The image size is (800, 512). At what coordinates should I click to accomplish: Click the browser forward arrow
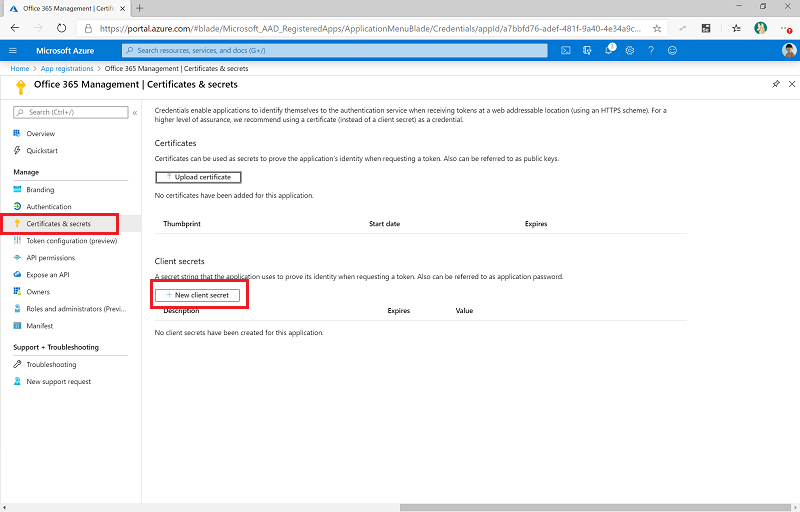point(38,28)
